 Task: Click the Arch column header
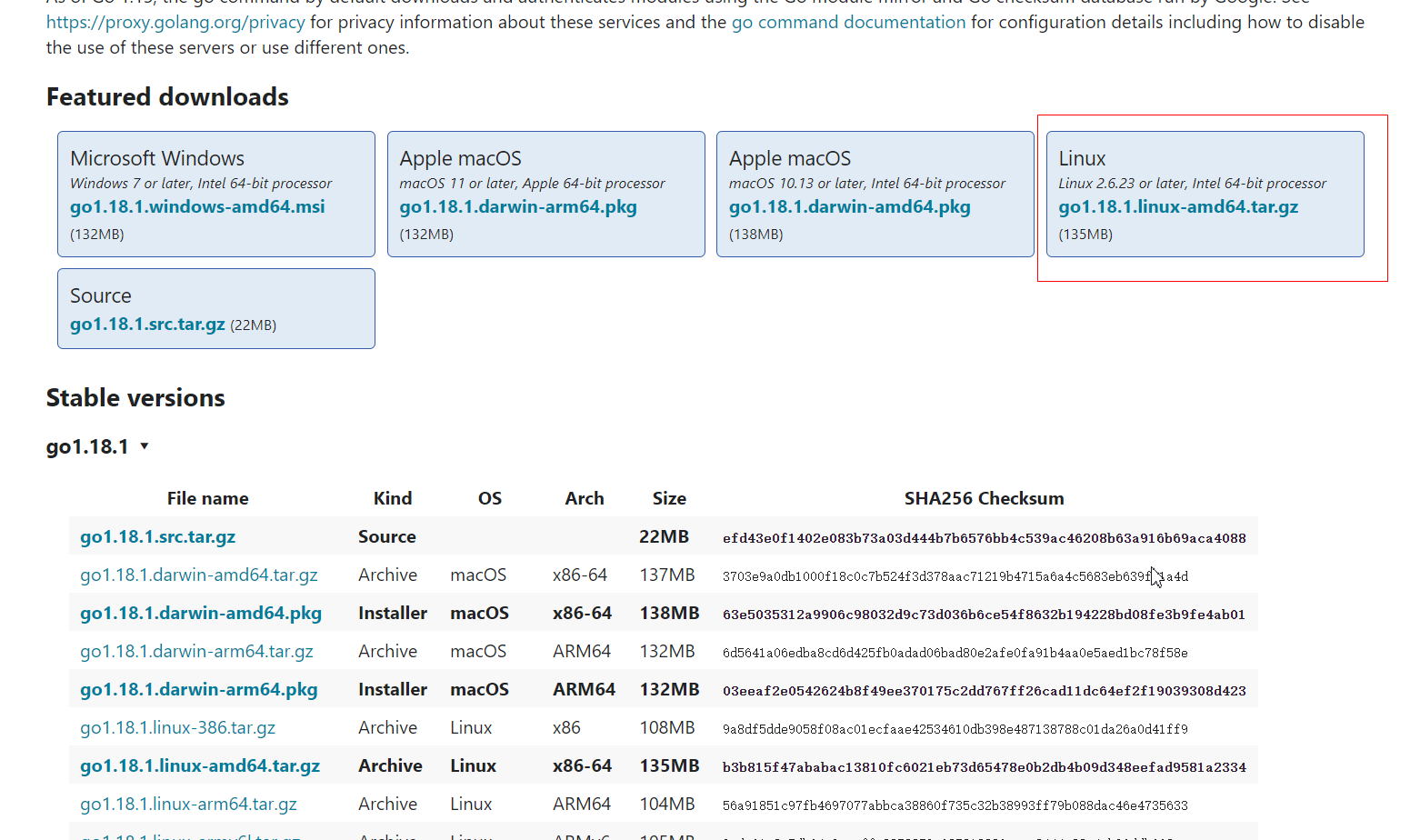click(x=585, y=498)
